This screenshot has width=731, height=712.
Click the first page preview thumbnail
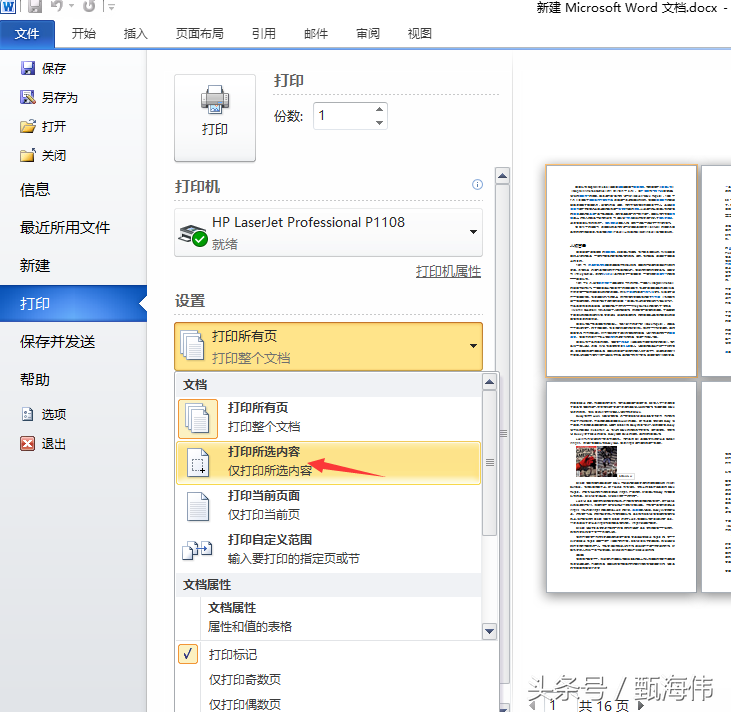point(621,270)
